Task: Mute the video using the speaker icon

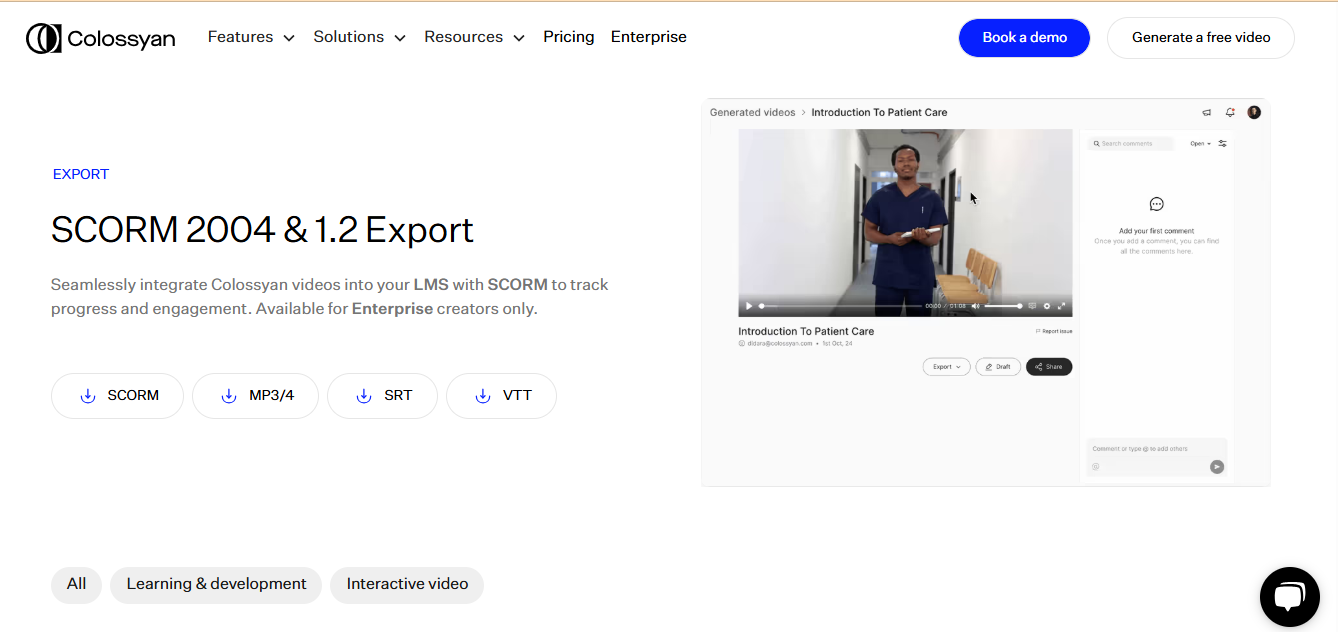Action: point(976,306)
